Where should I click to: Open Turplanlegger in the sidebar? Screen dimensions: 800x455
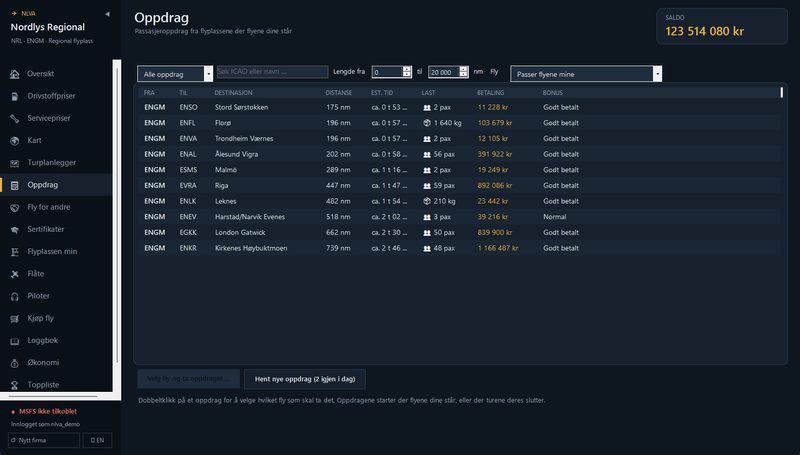[56, 163]
